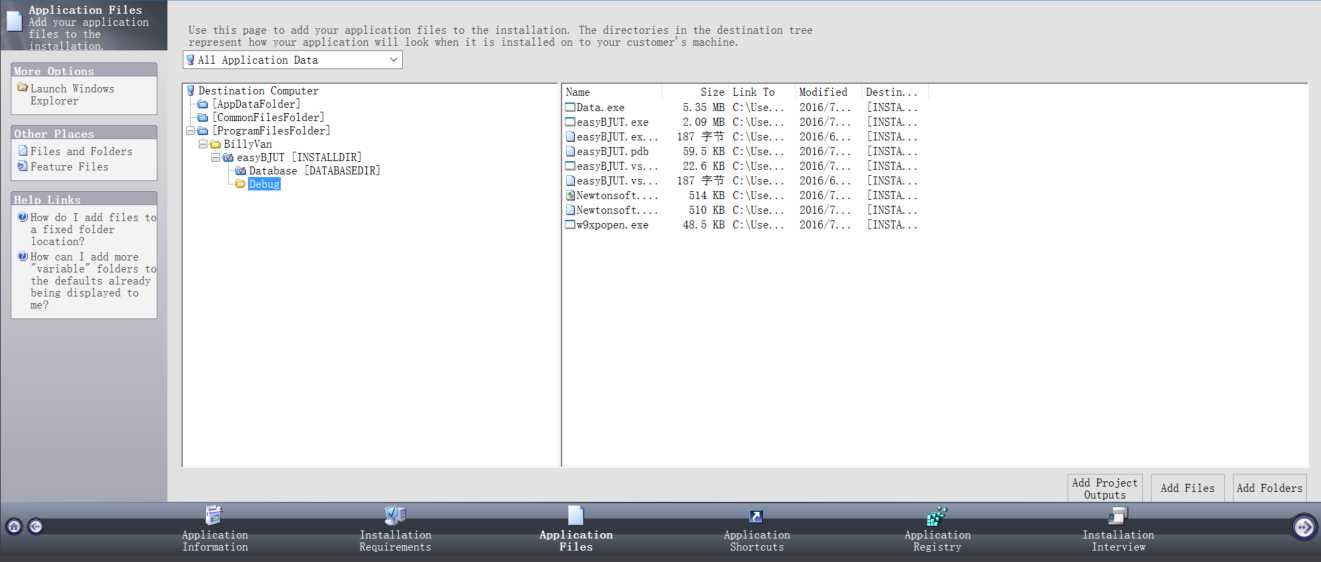
Task: Click the 59.5 KB size cell
Action: click(x=704, y=151)
